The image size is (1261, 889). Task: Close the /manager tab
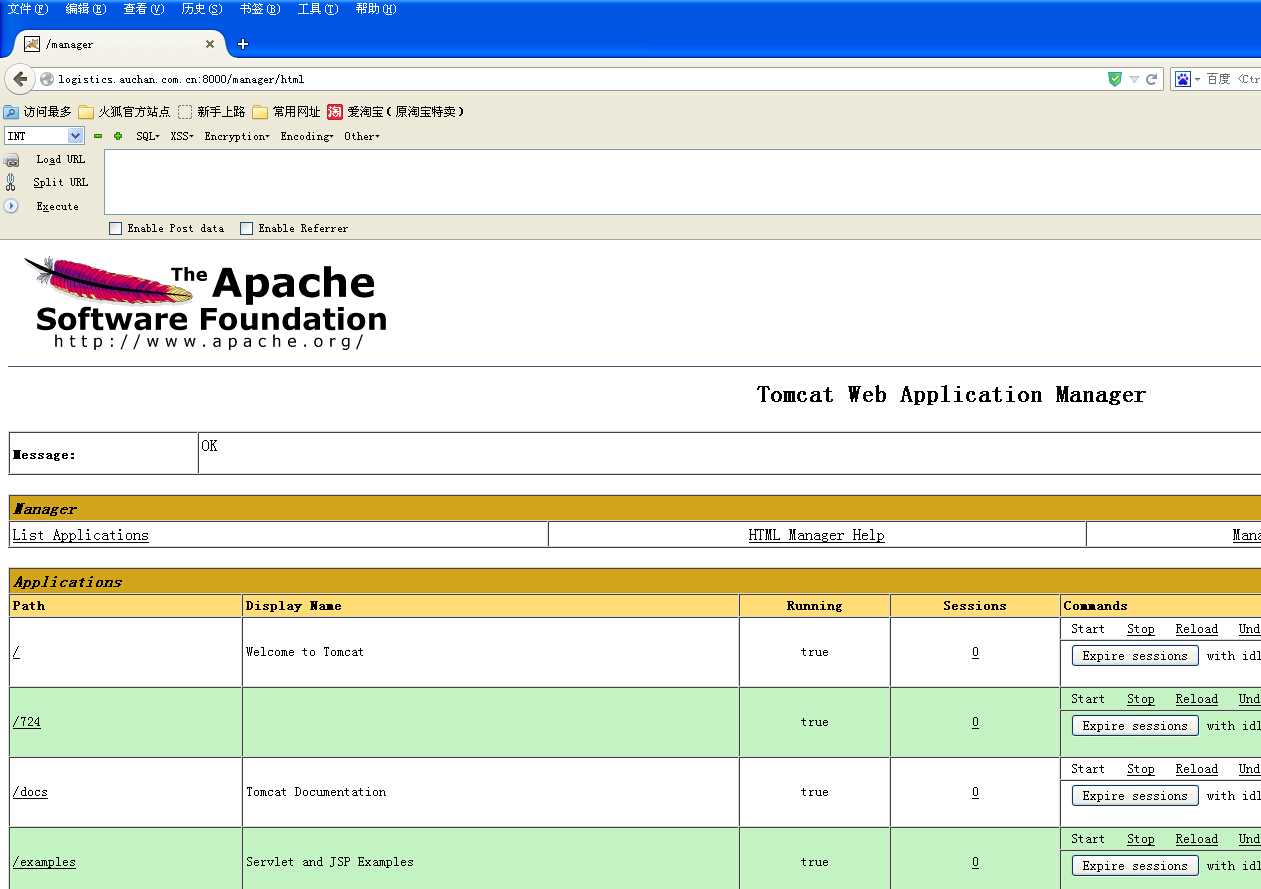click(210, 44)
